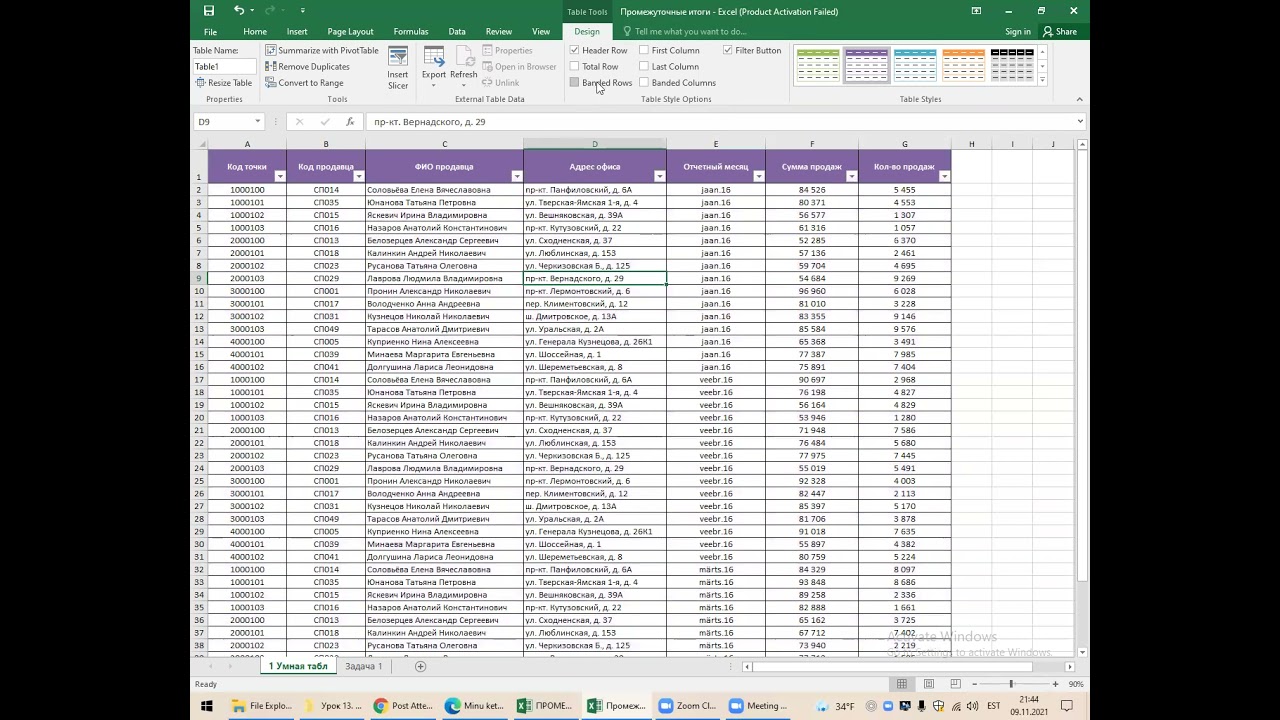This screenshot has height=720, width=1280.
Task: Open the filter dropdown for Кол-во продаж
Action: coord(944,177)
